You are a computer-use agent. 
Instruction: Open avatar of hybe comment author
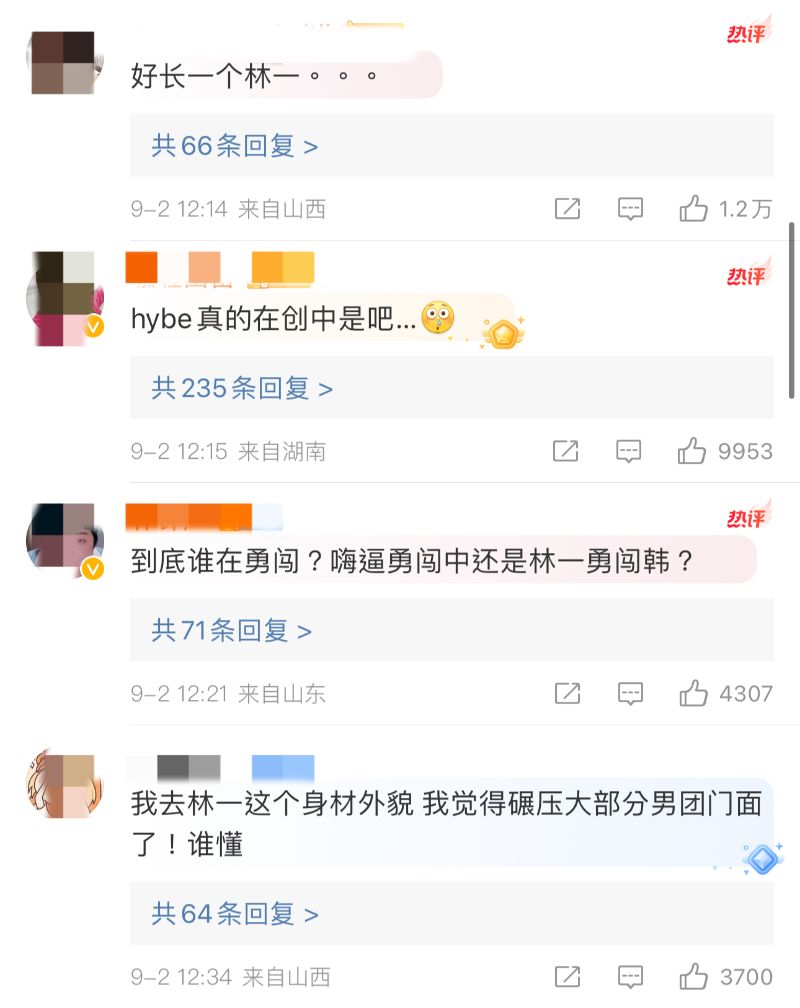(x=64, y=298)
